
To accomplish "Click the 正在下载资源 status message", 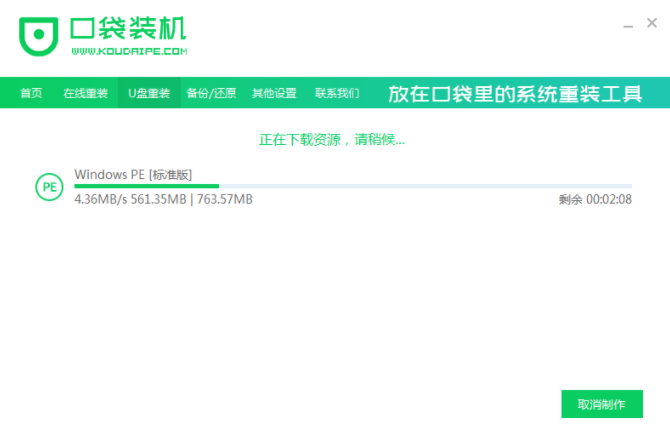I will coord(332,140).
